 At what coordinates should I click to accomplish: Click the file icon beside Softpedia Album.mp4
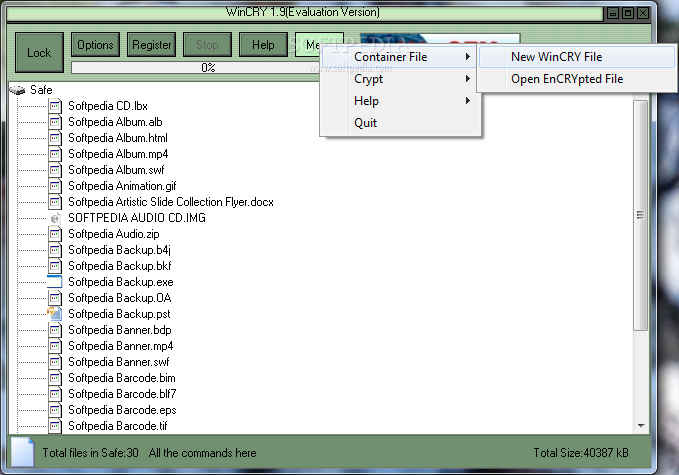tap(55, 154)
